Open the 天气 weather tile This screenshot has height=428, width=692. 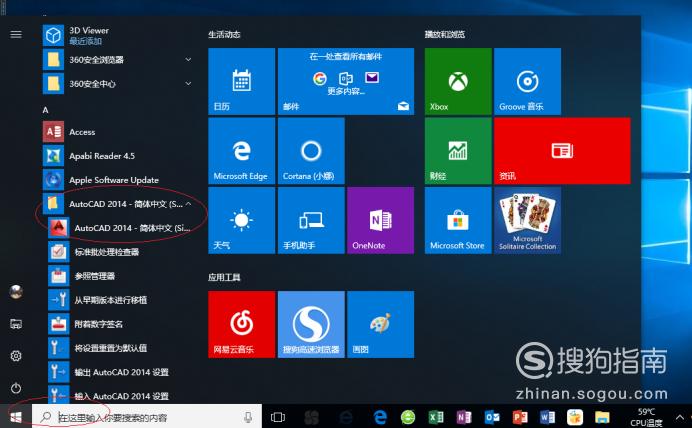coord(241,220)
